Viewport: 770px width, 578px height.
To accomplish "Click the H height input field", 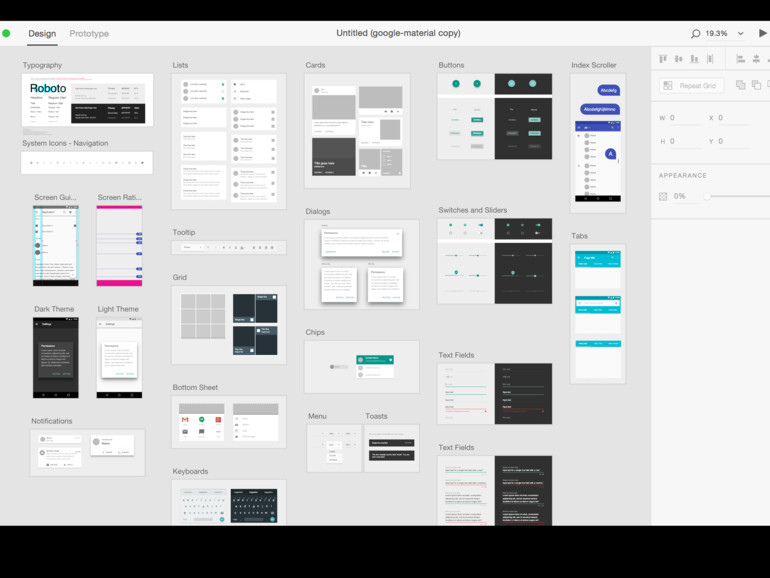I will pos(685,141).
